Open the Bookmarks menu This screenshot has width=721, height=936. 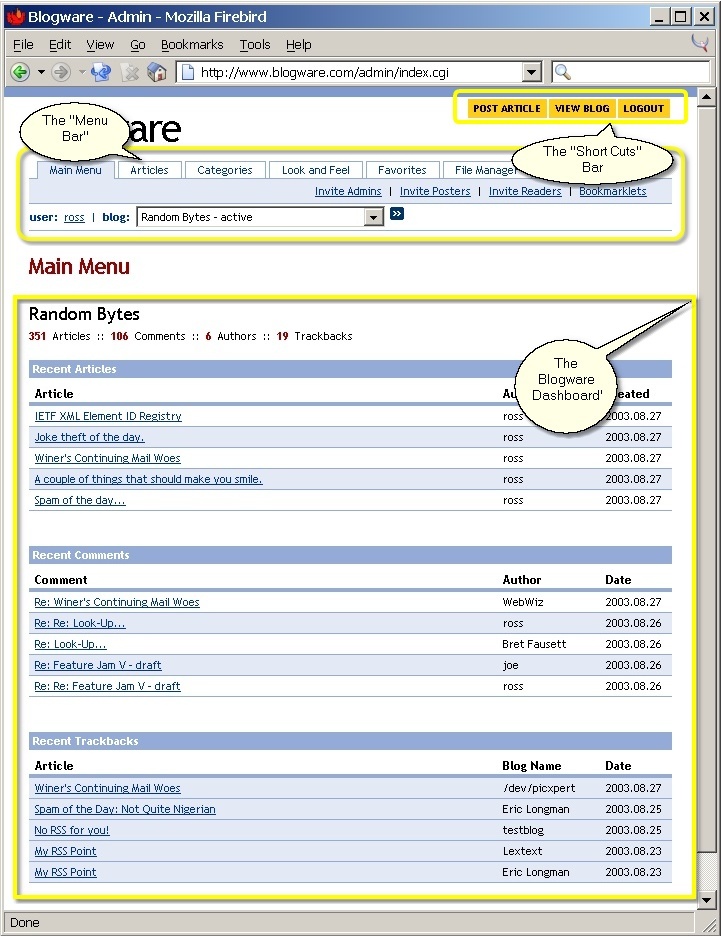(192, 45)
